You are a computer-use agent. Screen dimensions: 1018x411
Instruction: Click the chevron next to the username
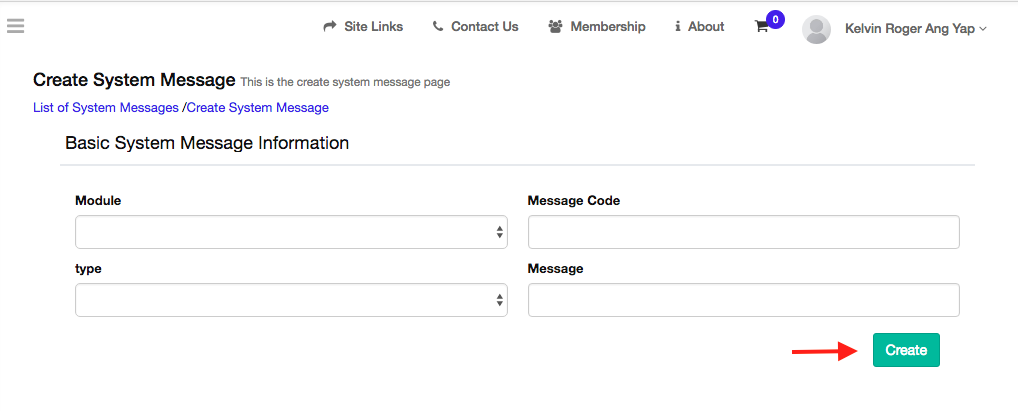(x=983, y=29)
